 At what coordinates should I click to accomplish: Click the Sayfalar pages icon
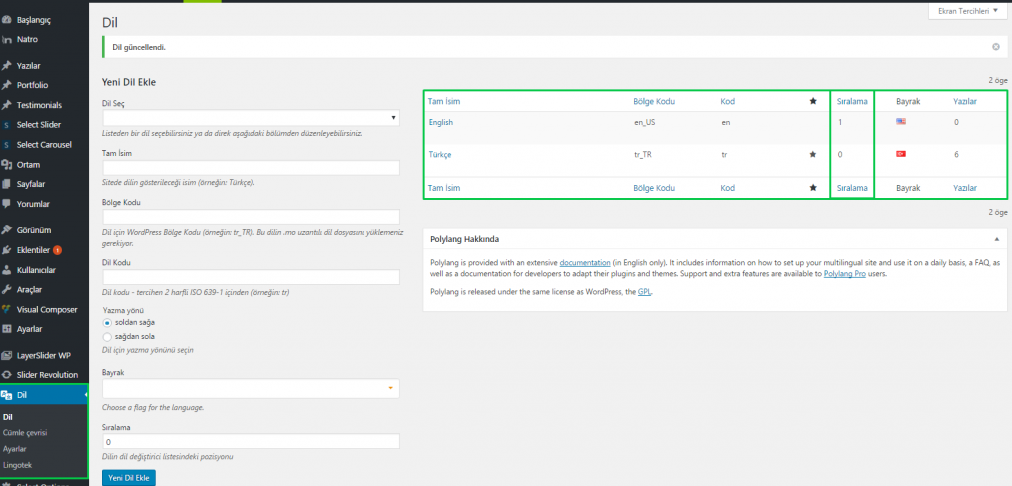click(6, 184)
